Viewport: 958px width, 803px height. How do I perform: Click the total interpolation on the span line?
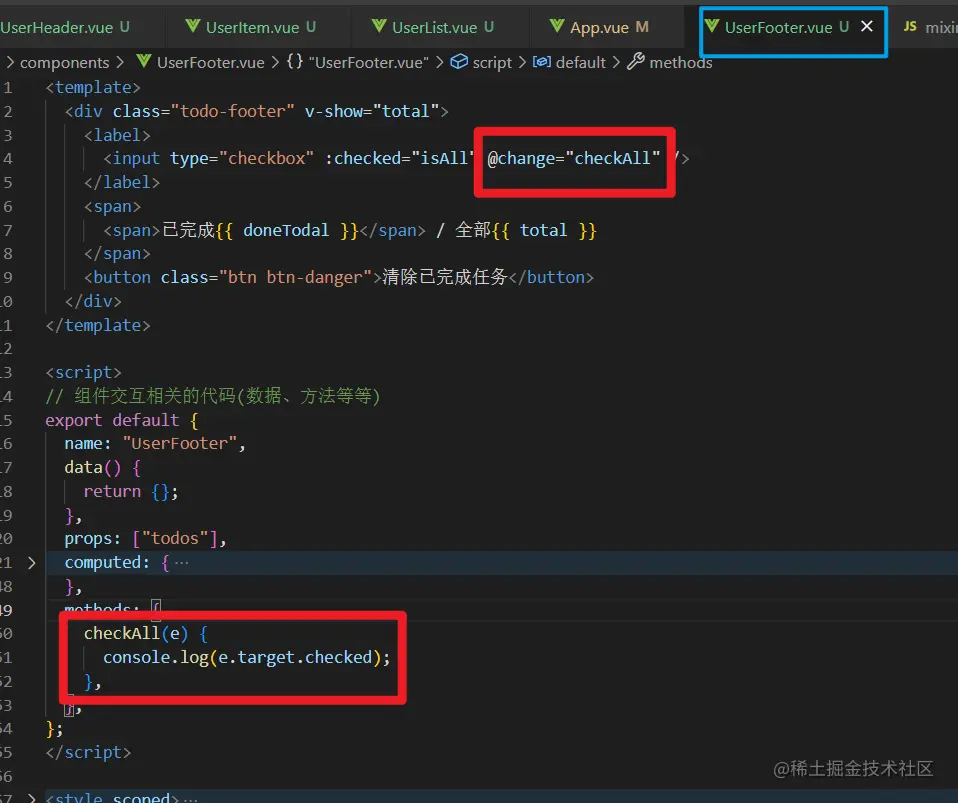pyautogui.click(x=543, y=230)
